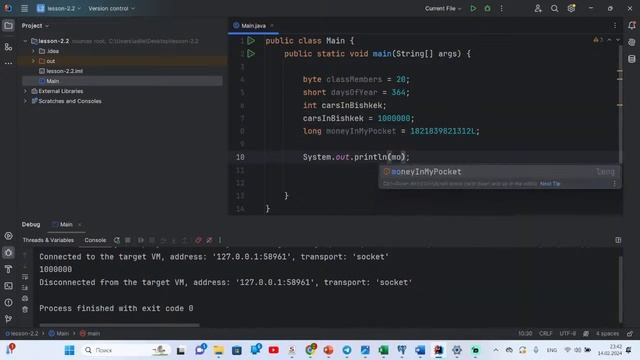Change debugger layout settings icon at right

[618, 240]
